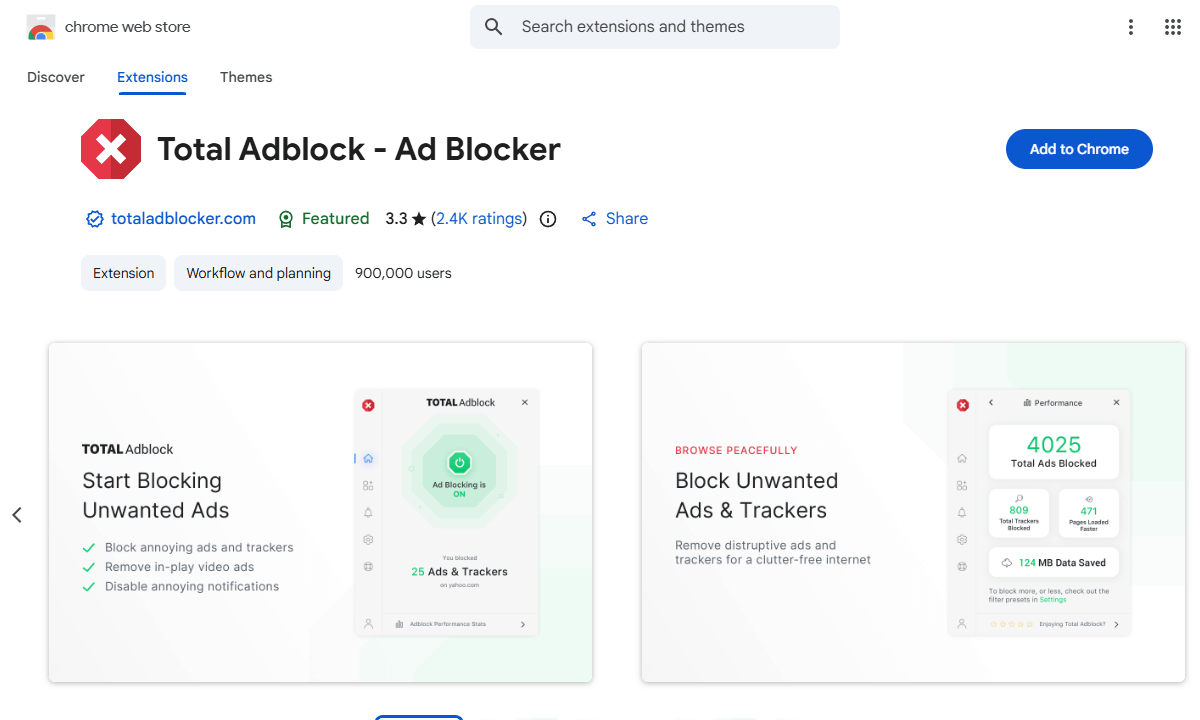Click the Add to Chrome button
This screenshot has width=1200, height=720.
coord(1079,148)
